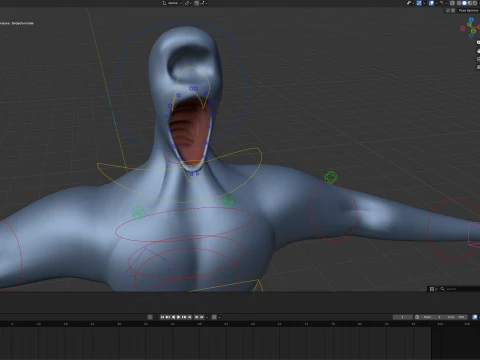Select the green shoulder control on right arm
This screenshot has height=360, width=480.
tap(331, 177)
